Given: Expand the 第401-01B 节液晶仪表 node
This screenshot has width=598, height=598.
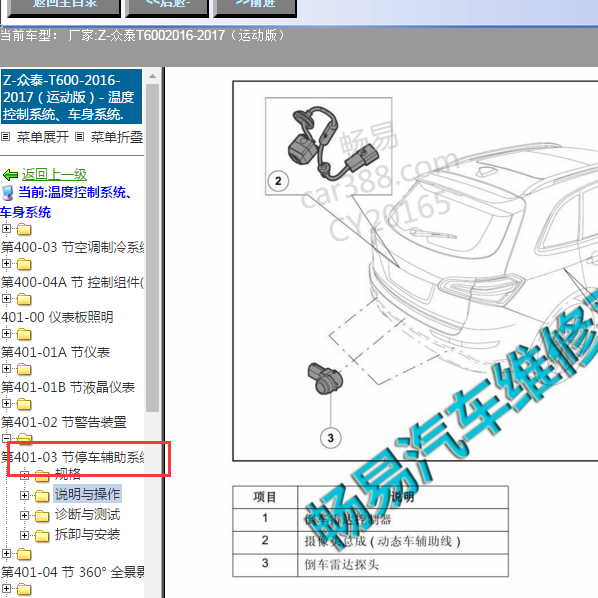Looking at the screenshot, I should coord(6,368).
